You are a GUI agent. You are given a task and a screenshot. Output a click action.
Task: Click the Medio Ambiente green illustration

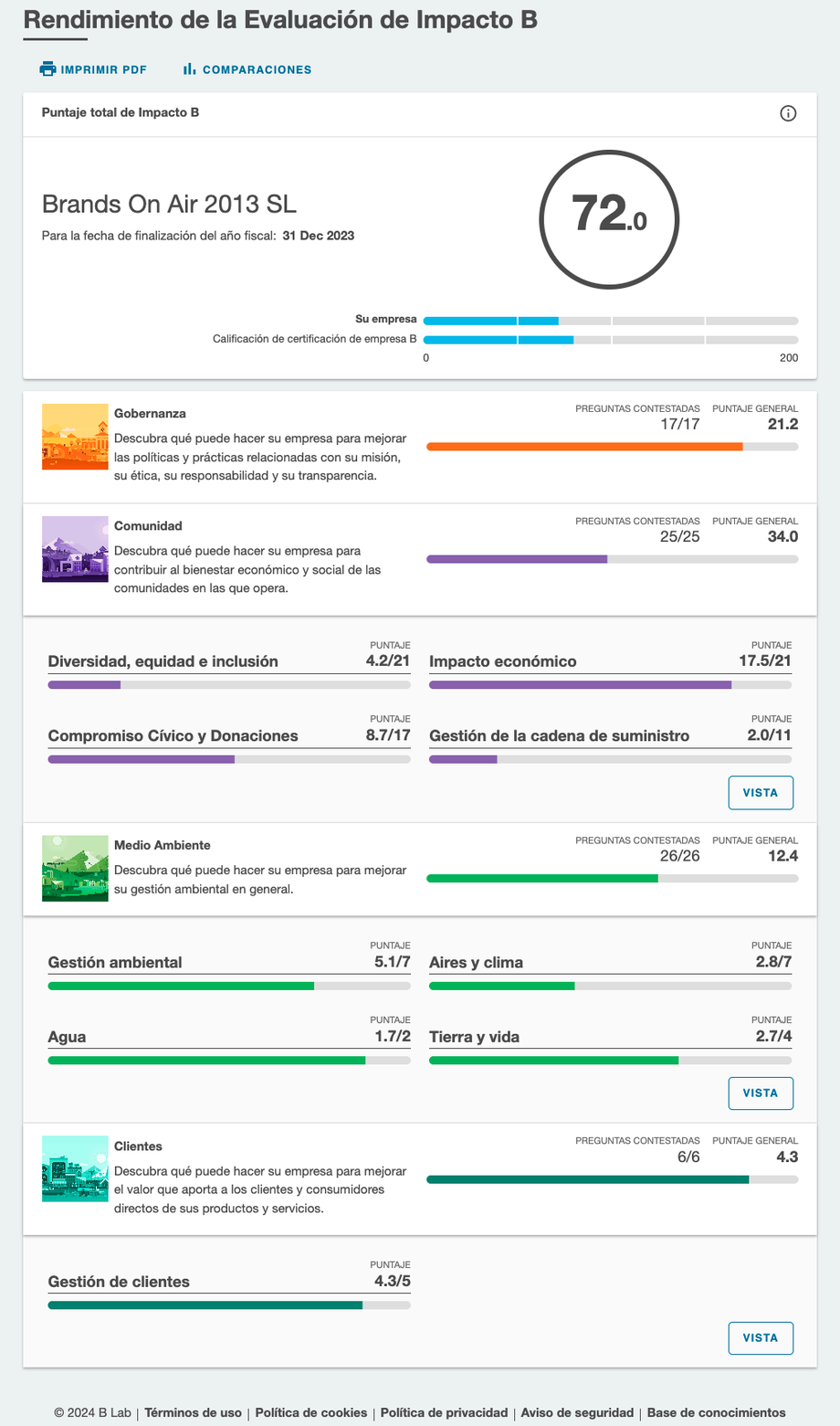coord(75,868)
